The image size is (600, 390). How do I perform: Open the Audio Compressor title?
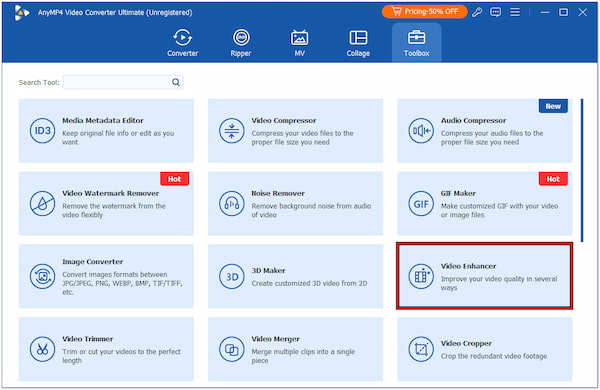point(473,121)
